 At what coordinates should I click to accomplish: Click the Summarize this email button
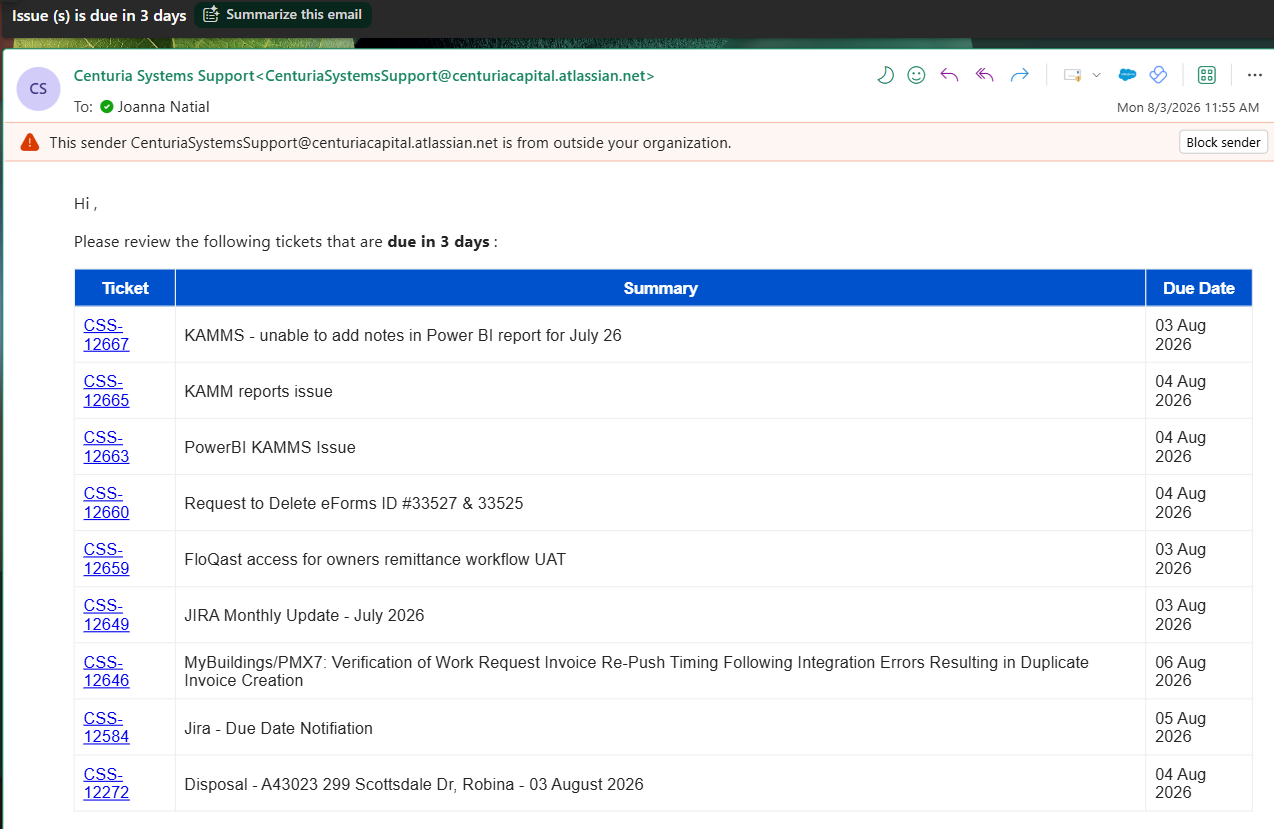[282, 15]
